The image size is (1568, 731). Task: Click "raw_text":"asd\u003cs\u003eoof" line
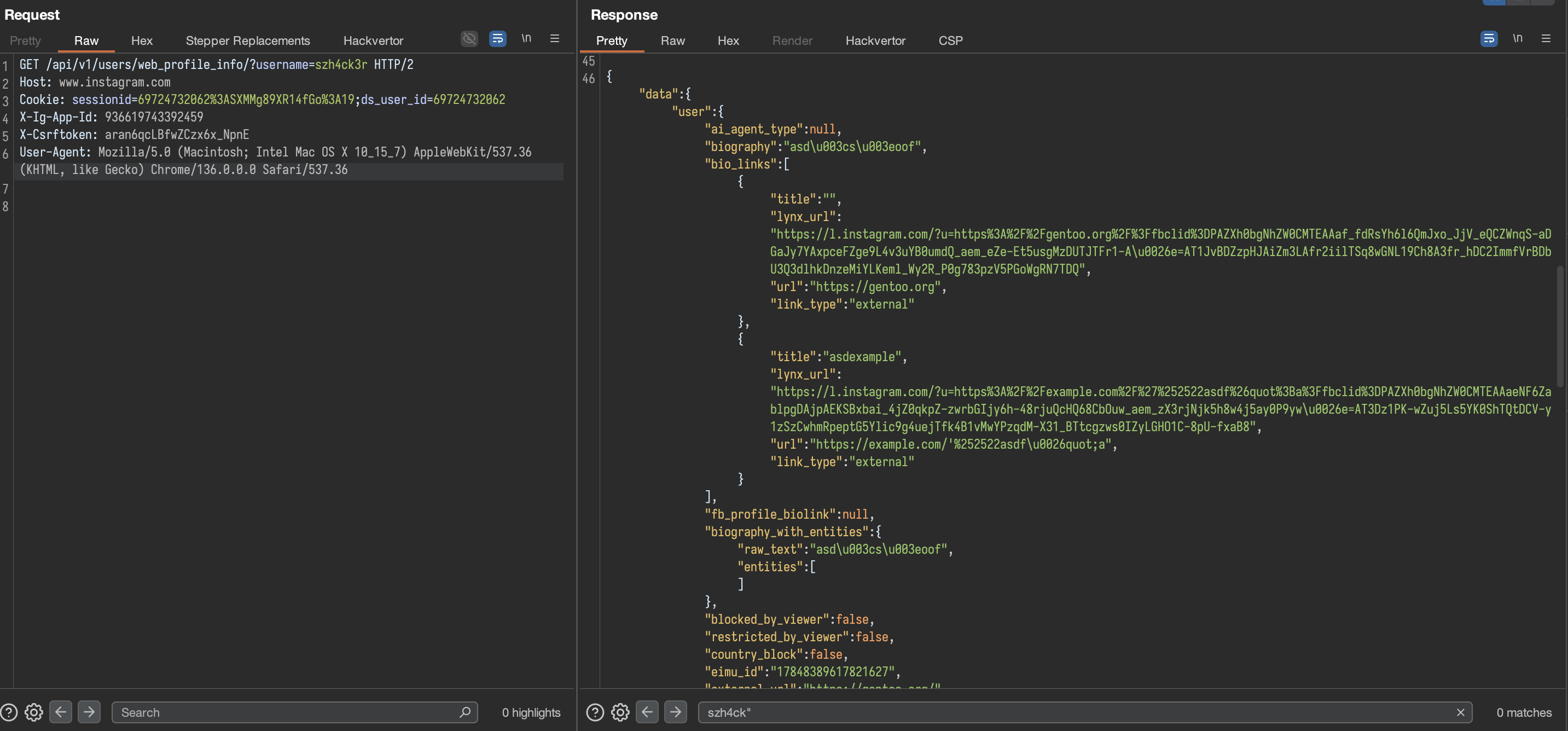pos(845,550)
